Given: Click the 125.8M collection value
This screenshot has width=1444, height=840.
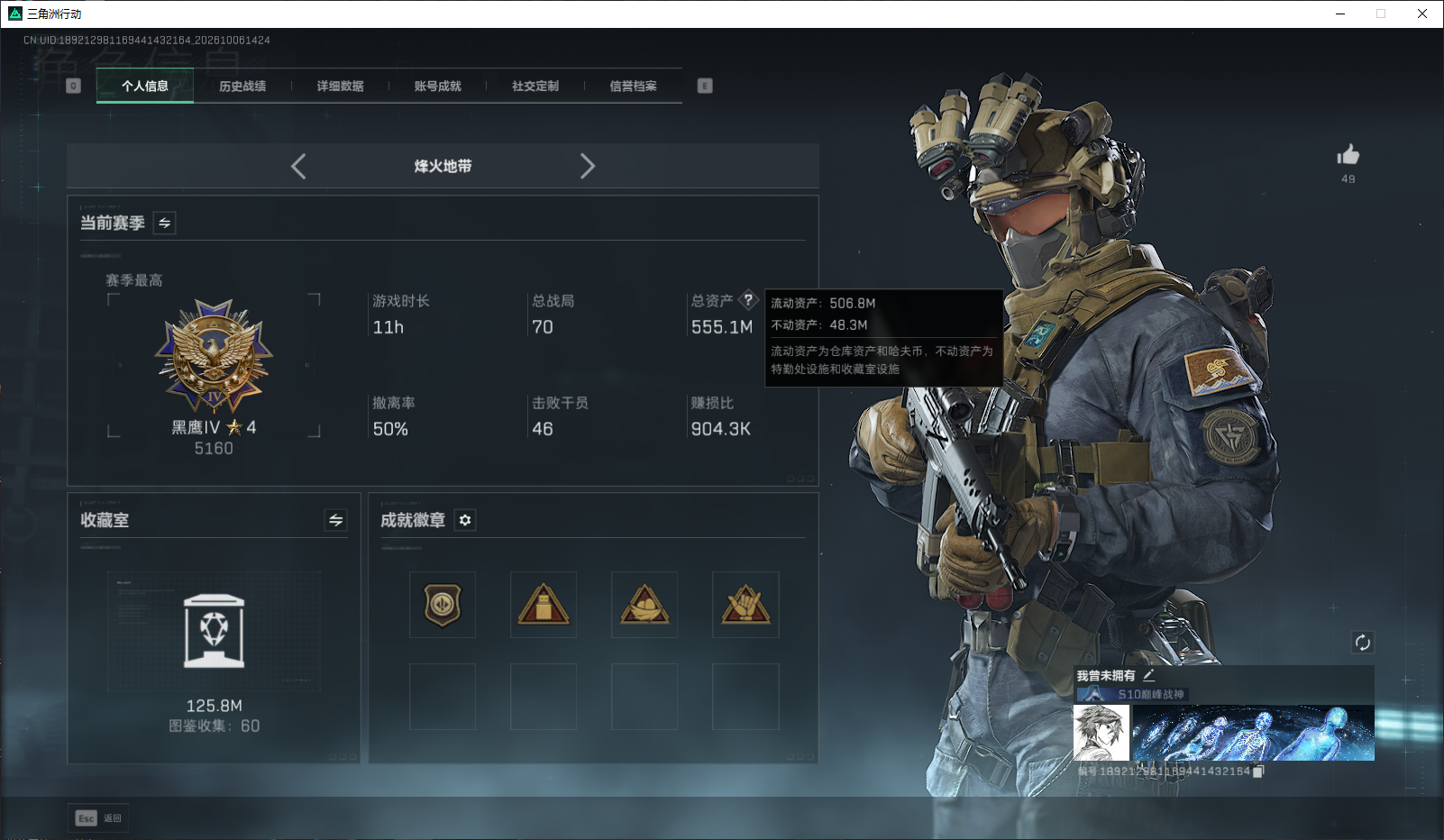Looking at the screenshot, I should click(x=214, y=706).
